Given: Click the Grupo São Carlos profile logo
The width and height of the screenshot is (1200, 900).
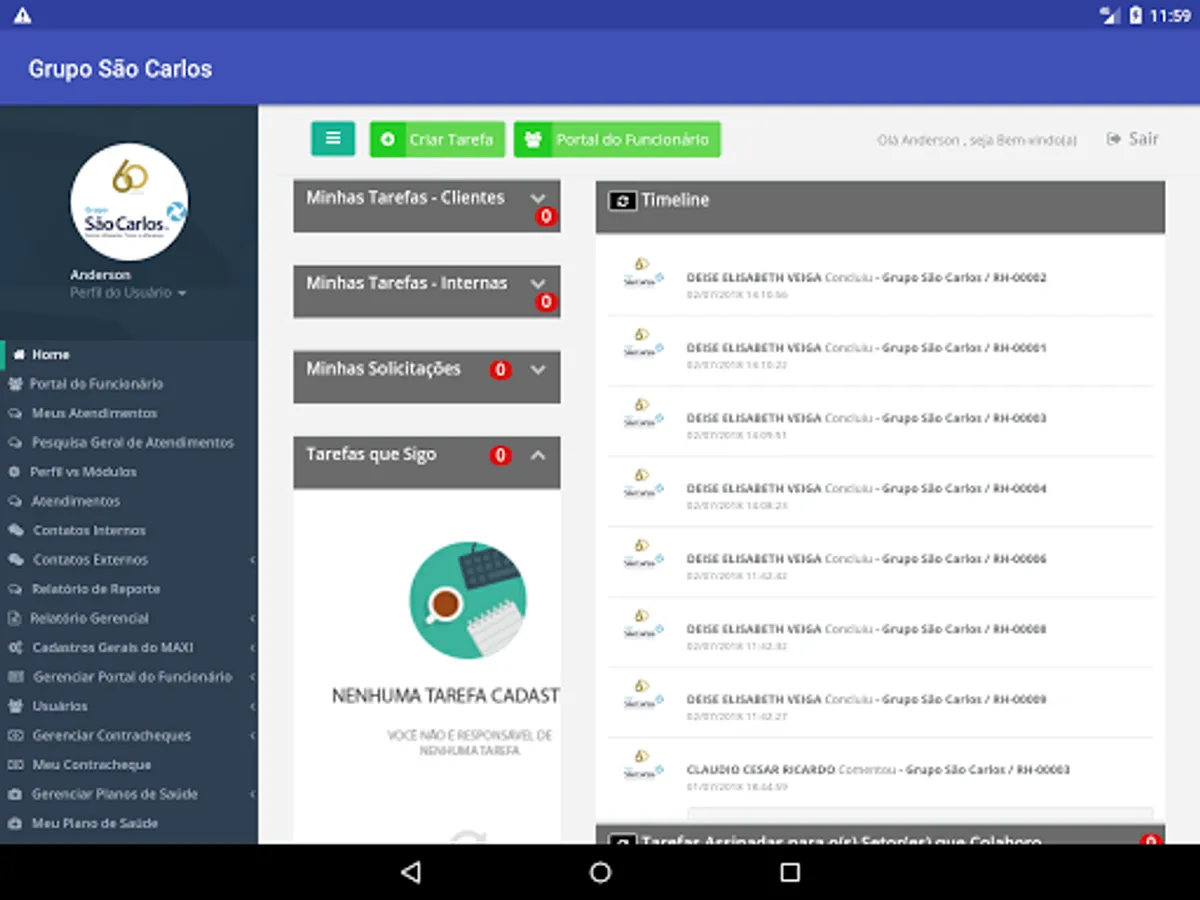Looking at the screenshot, I should tap(129, 202).
